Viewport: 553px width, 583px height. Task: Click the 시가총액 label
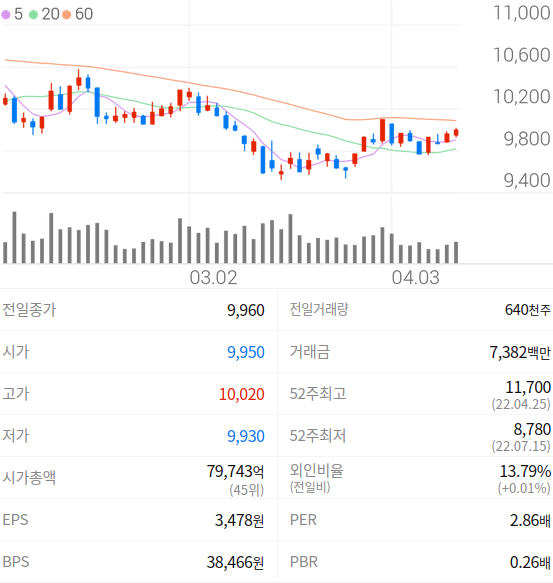tap(29, 478)
